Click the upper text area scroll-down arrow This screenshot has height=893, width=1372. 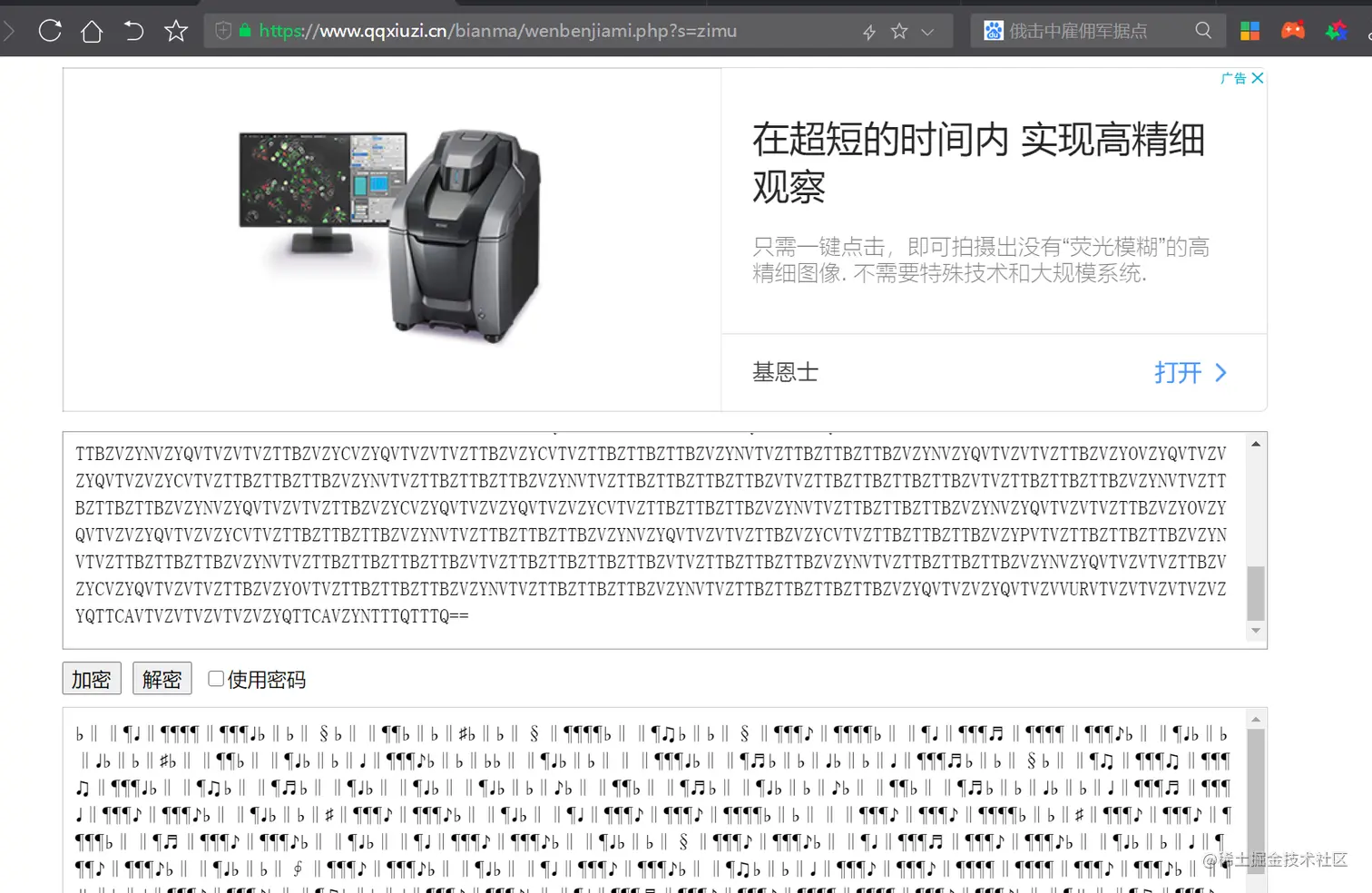click(x=1256, y=632)
